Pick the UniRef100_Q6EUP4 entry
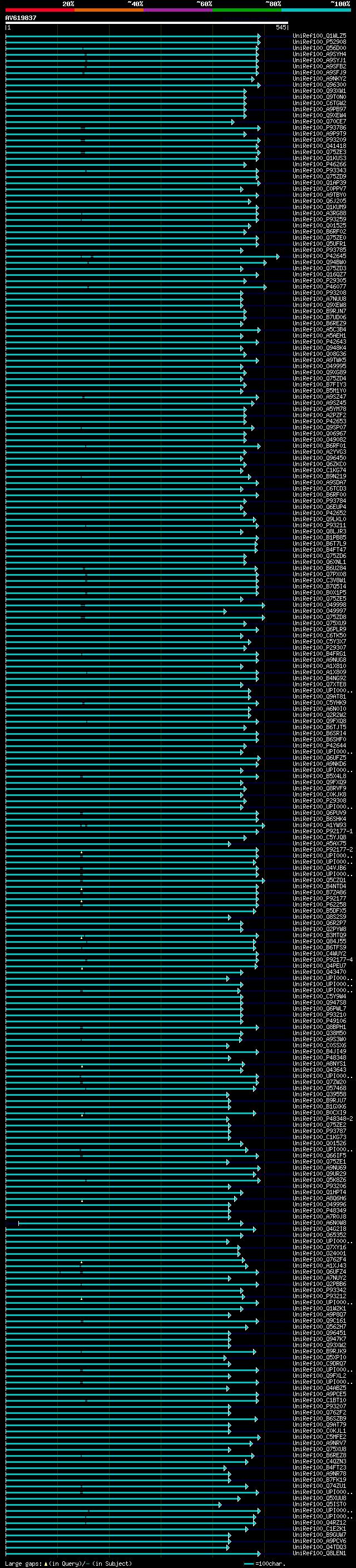The image size is (356, 1568). [x=319, y=507]
